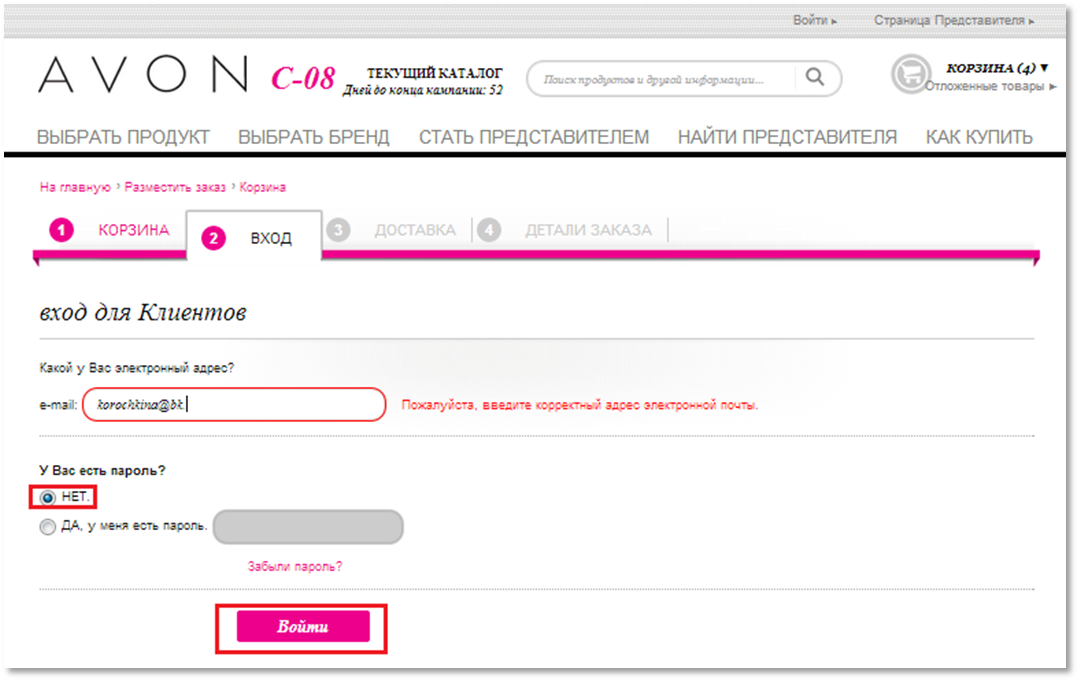
Task: Open the shopping cart icon
Action: point(911,74)
